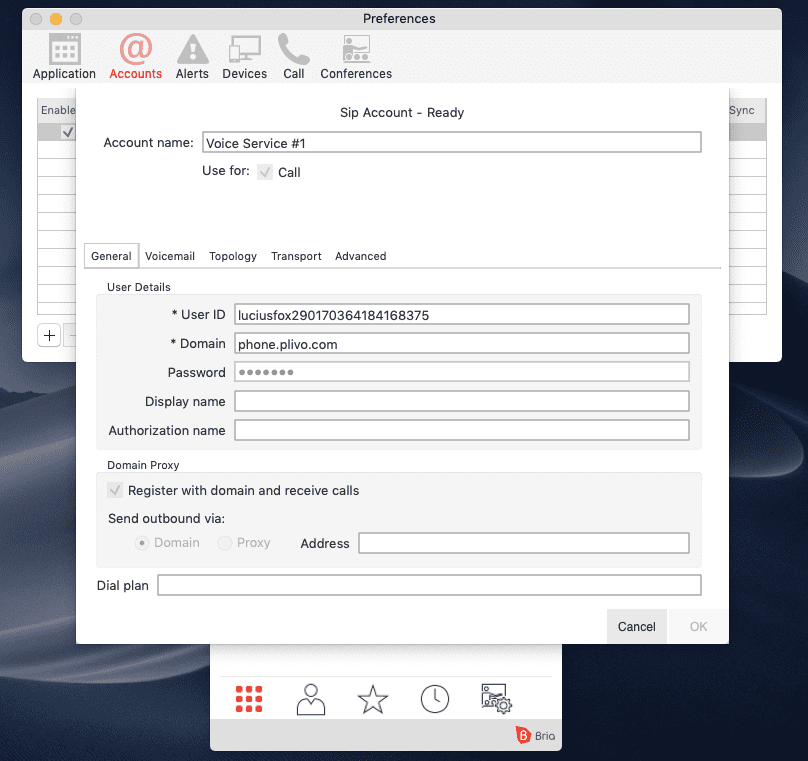Image resolution: width=808 pixels, height=761 pixels.
Task: Open the Conferences preferences pane
Action: click(356, 57)
